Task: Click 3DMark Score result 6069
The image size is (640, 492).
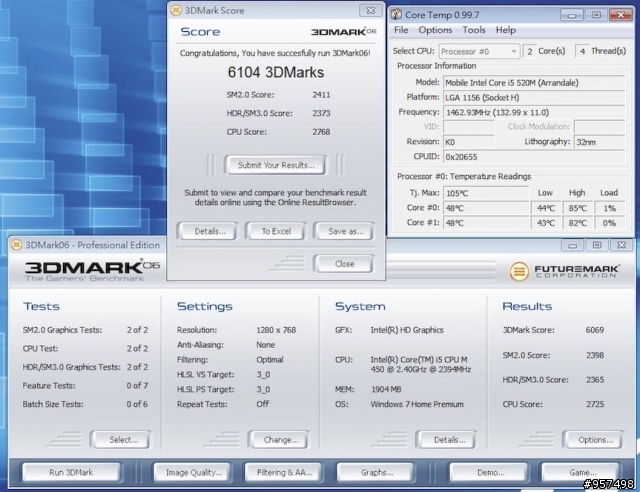Action: tap(595, 330)
